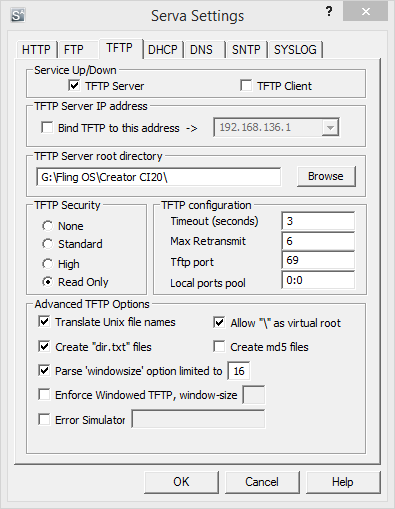395x509 pixels.
Task: Select High security option
Action: click(x=47, y=264)
